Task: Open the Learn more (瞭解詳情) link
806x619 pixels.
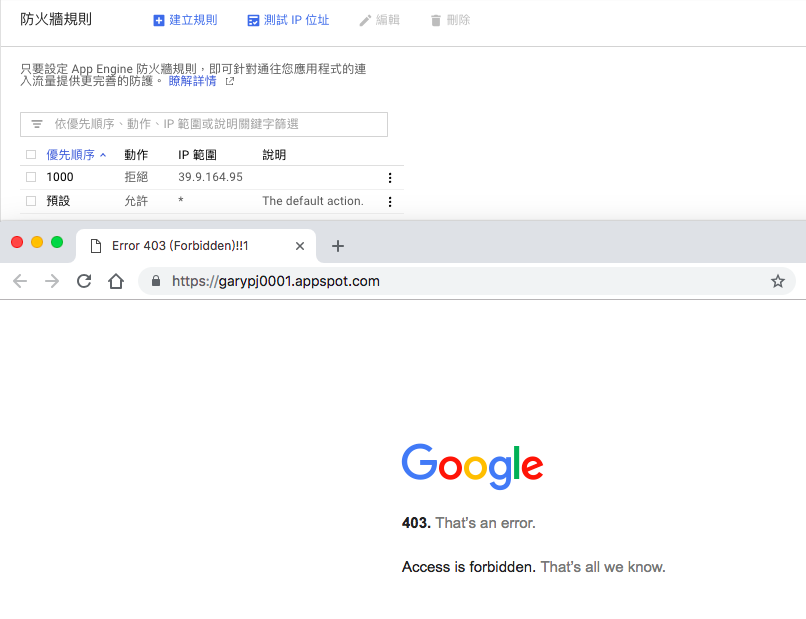Action: tap(192, 81)
